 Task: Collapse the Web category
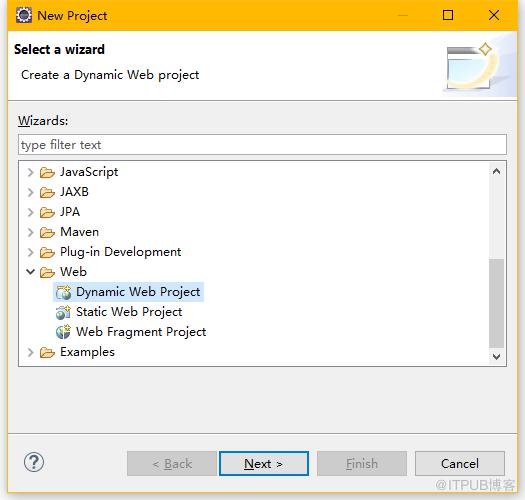(30, 272)
